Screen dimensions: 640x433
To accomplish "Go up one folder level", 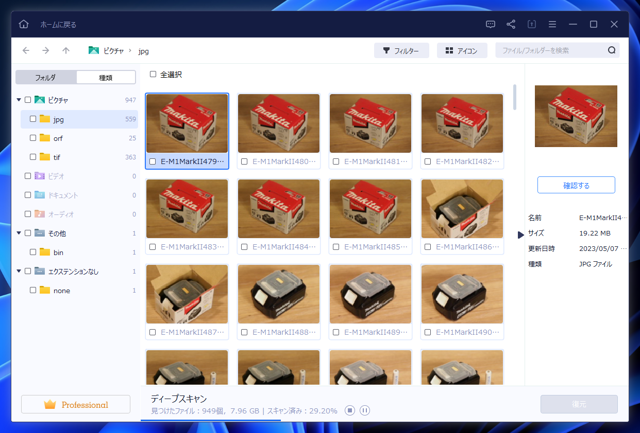I will 66,50.
